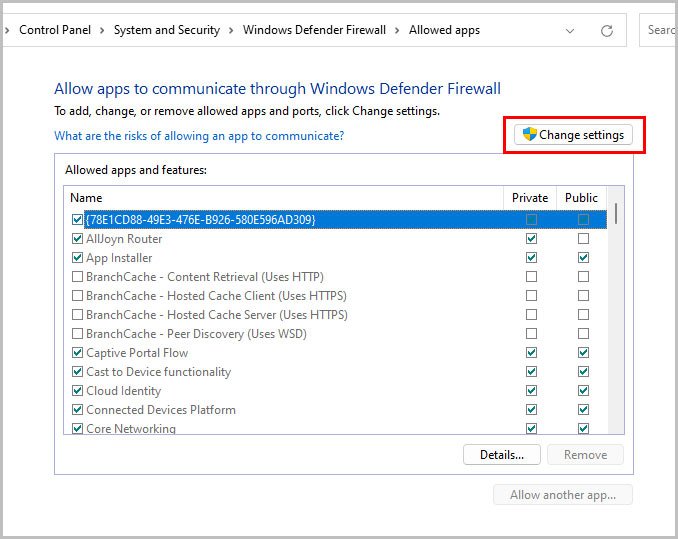Open the risks of allowing an app link

199,136
